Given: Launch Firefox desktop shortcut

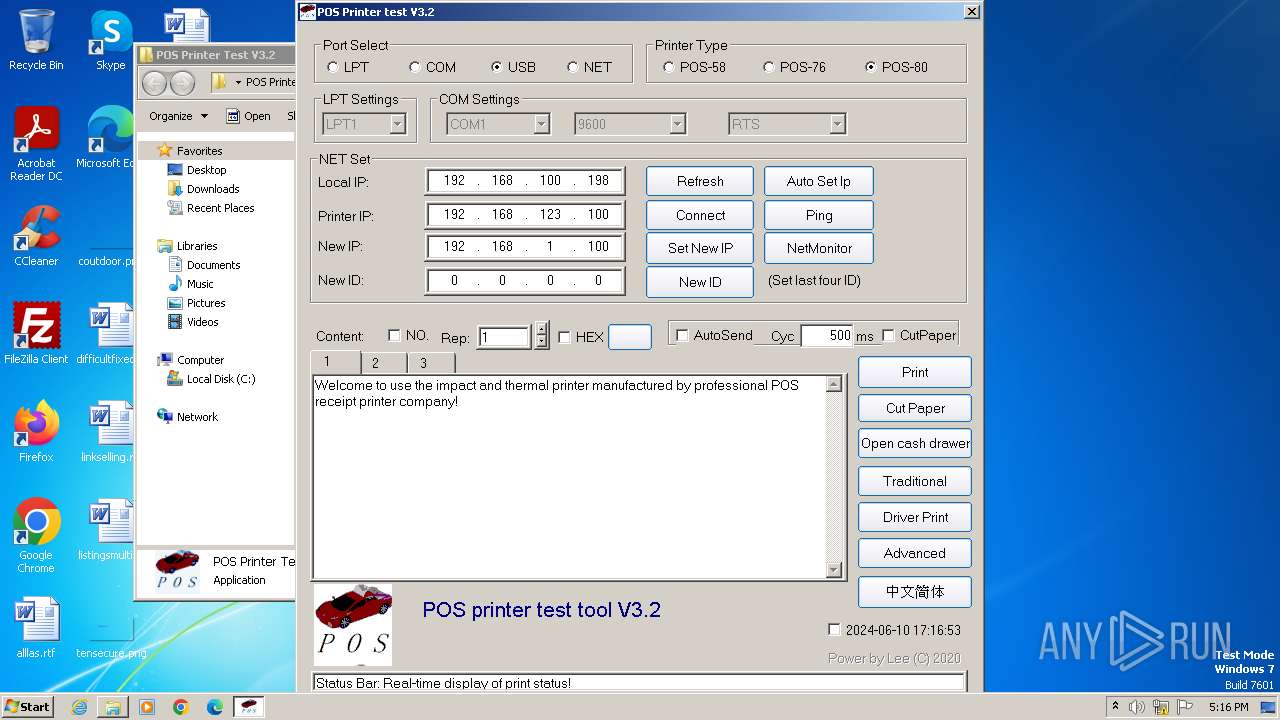Looking at the screenshot, I should point(36,431).
